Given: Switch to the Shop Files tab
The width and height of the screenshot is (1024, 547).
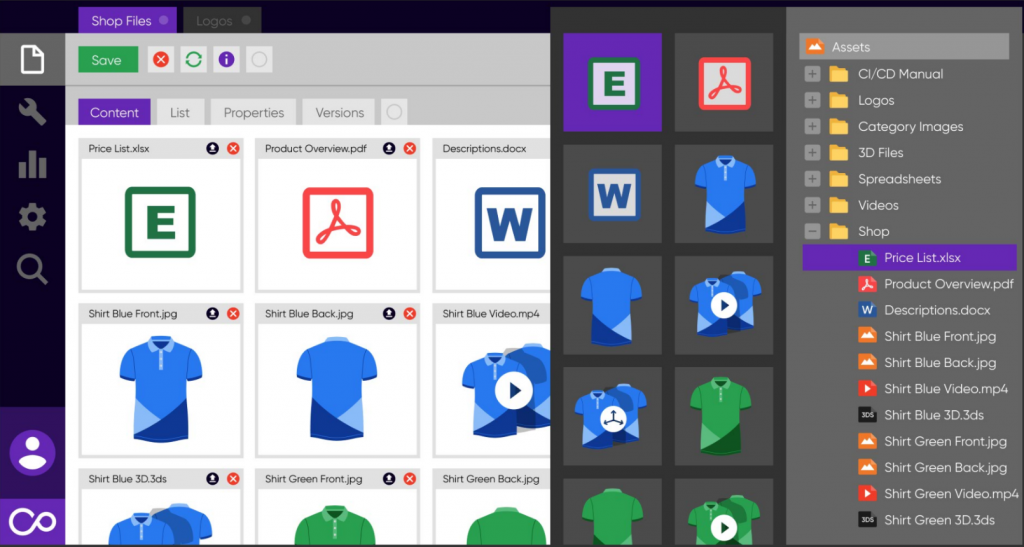Looking at the screenshot, I should click(127, 20).
